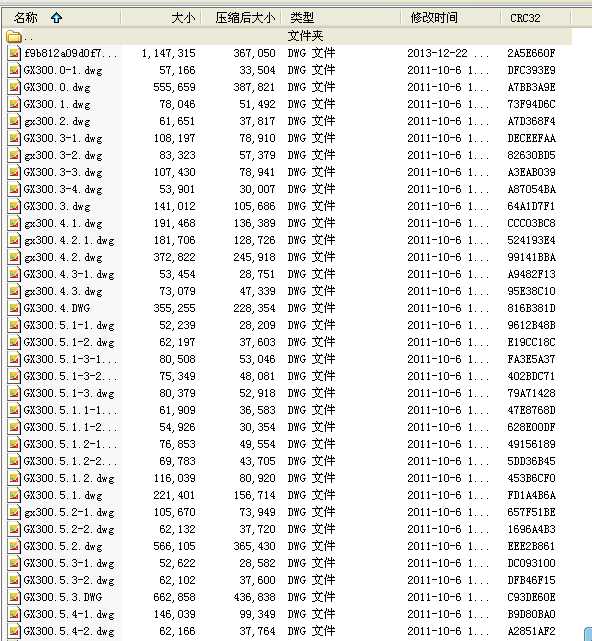Select the gx300.4.2.dwg file icon
This screenshot has width=592, height=641.
coord(14,258)
